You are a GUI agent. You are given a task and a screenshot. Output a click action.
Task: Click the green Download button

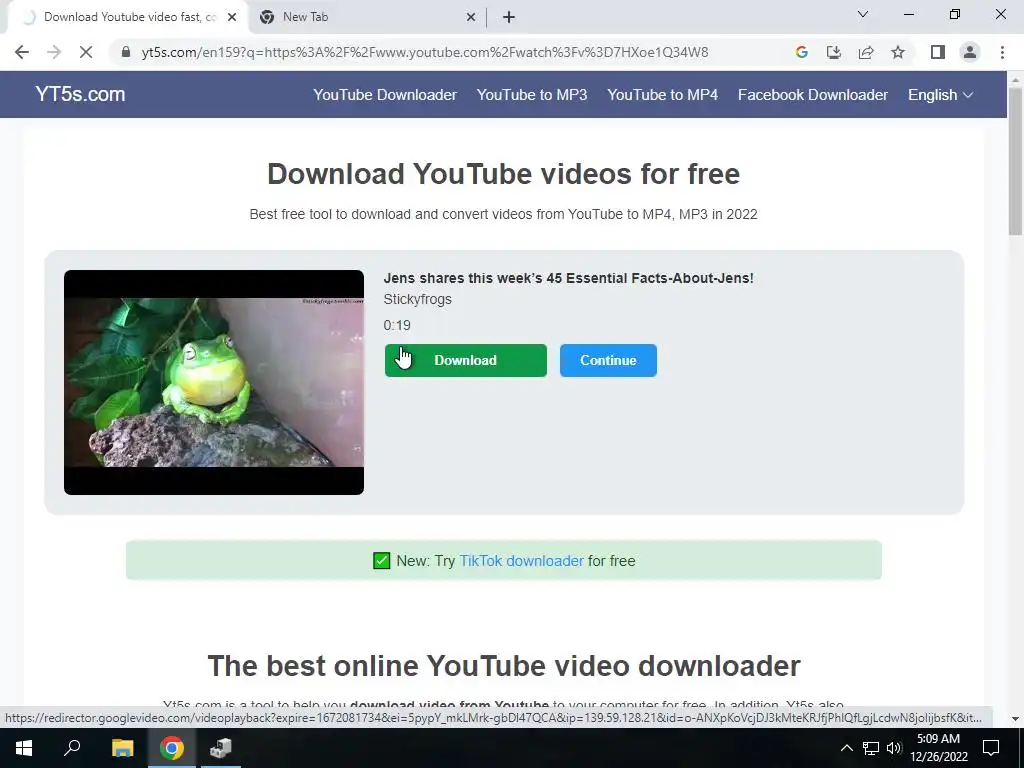point(466,360)
